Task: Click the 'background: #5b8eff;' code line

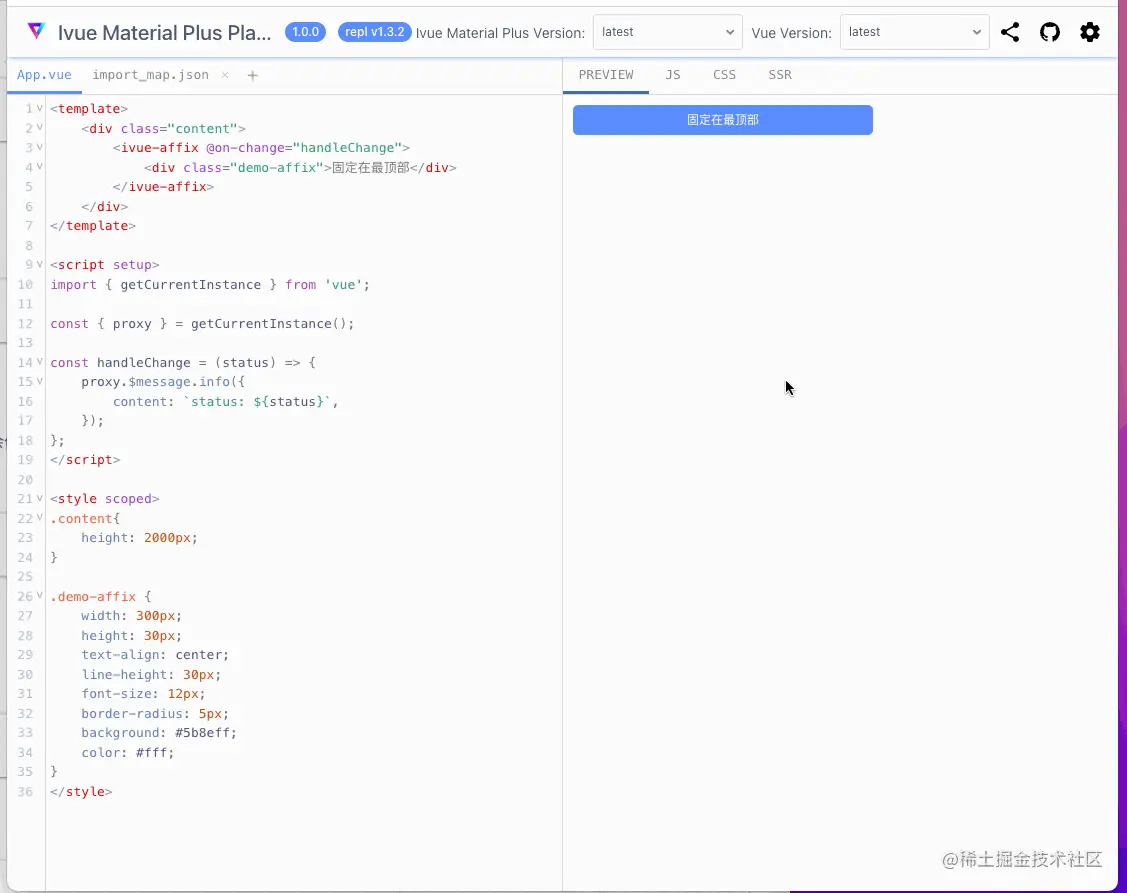Action: tap(159, 733)
